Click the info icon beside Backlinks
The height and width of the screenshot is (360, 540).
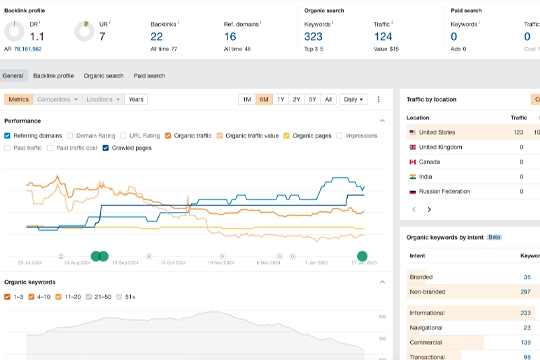coord(178,22)
